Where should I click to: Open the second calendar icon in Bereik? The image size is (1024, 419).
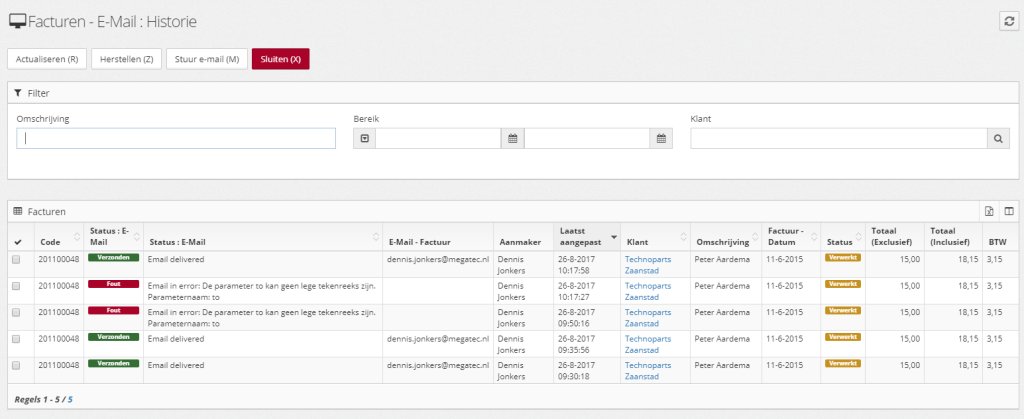pos(661,138)
